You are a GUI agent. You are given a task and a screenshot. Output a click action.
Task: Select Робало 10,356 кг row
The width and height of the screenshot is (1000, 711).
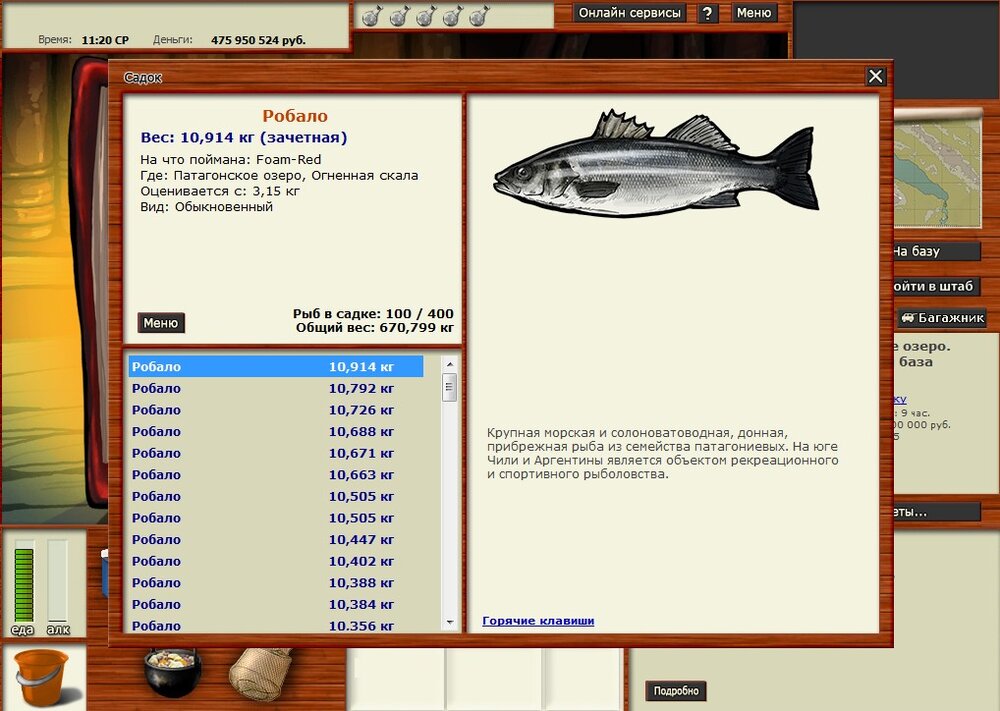276,625
